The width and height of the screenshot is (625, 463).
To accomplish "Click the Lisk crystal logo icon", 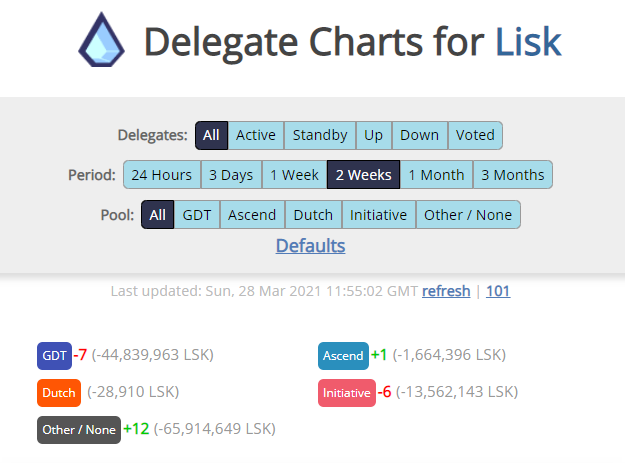I will click(x=102, y=40).
